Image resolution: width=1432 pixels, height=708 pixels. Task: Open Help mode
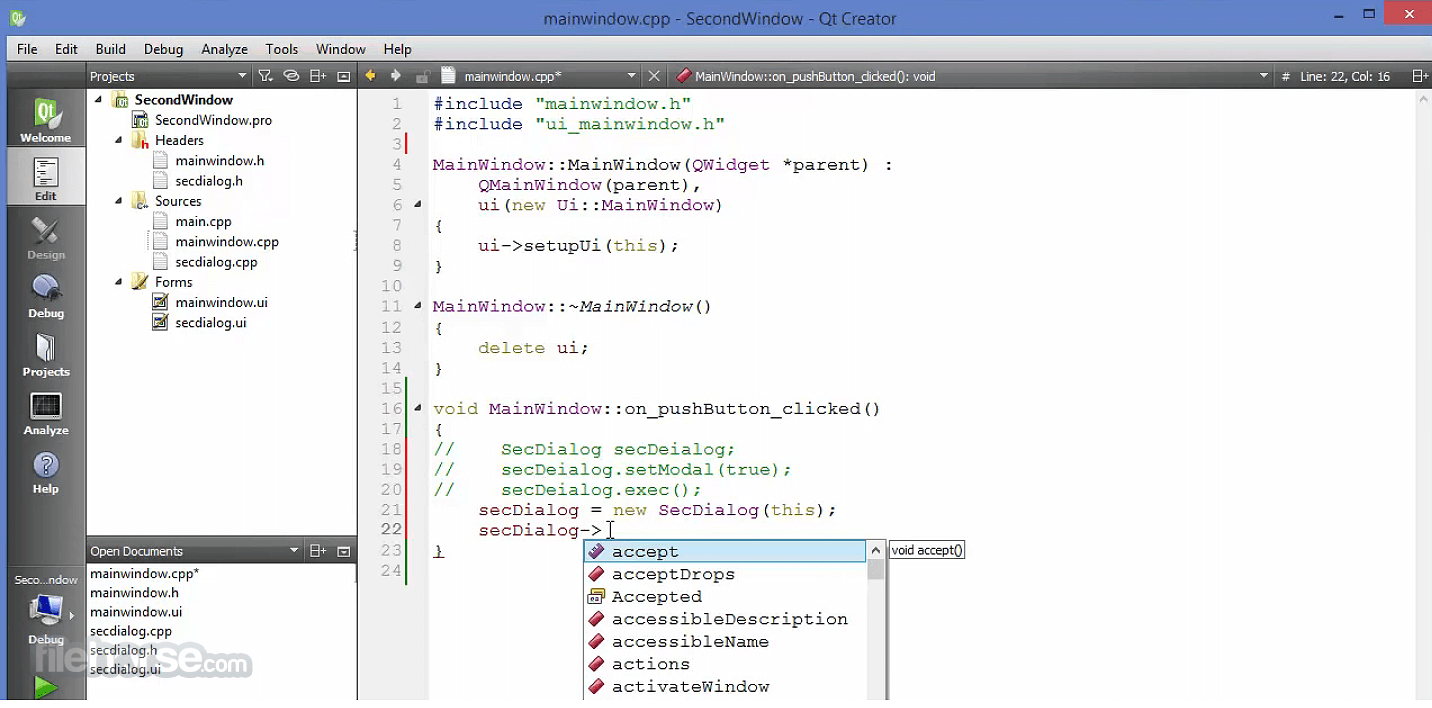point(45,472)
